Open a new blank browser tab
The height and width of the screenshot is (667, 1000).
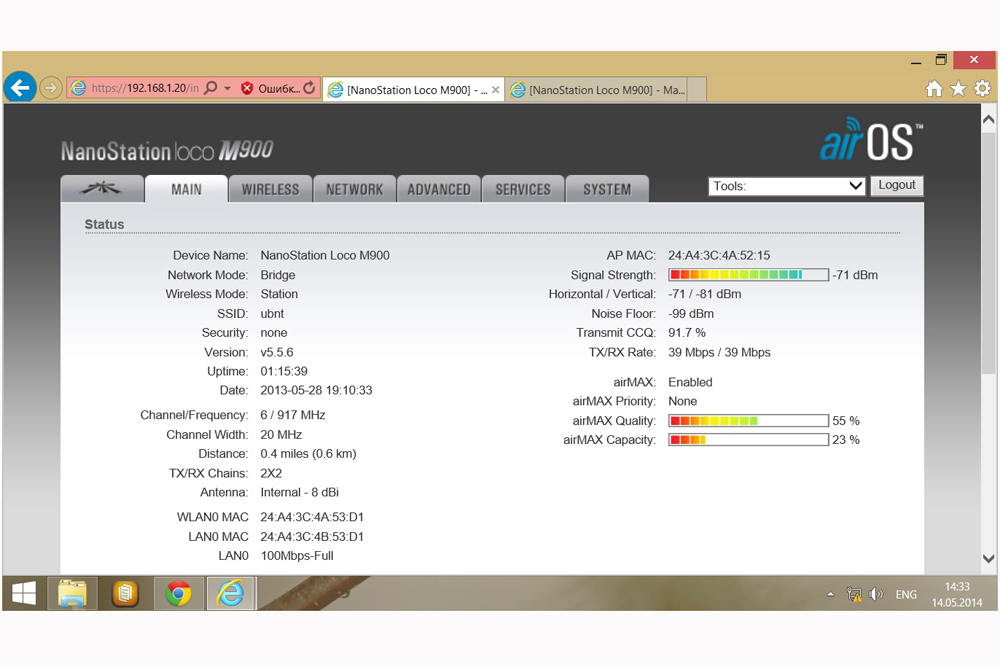[x=697, y=89]
